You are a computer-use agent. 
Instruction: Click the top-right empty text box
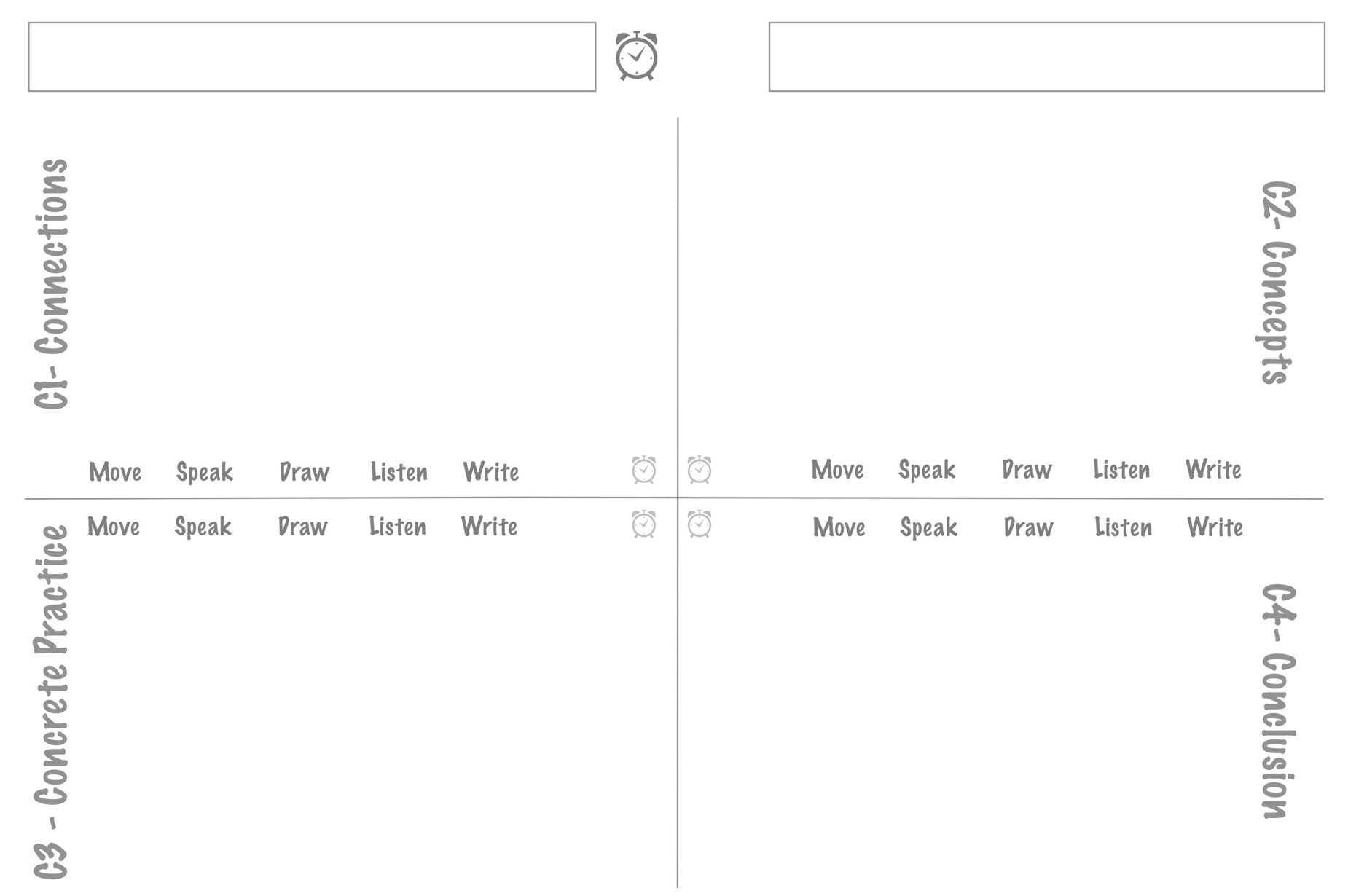(1046, 57)
